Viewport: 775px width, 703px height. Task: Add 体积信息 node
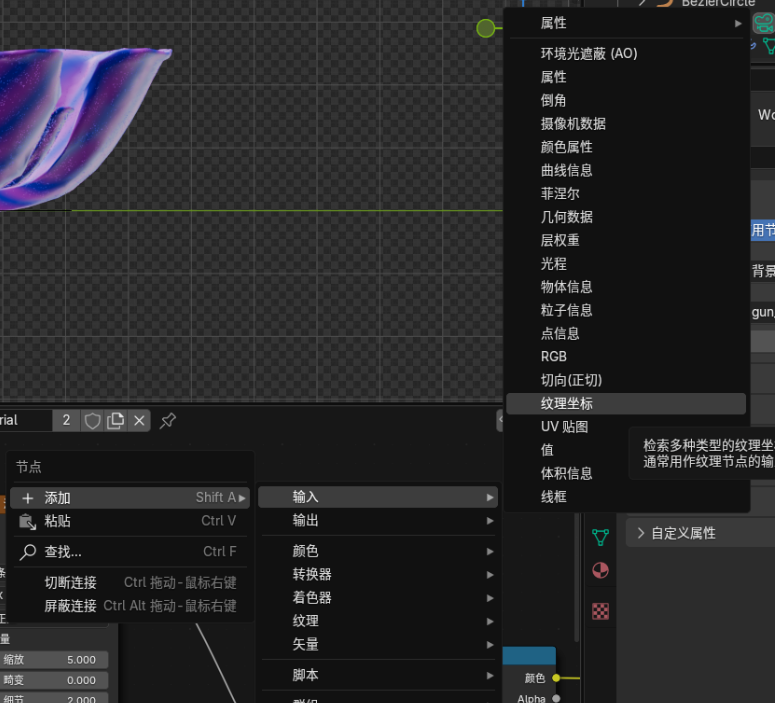coord(626,473)
